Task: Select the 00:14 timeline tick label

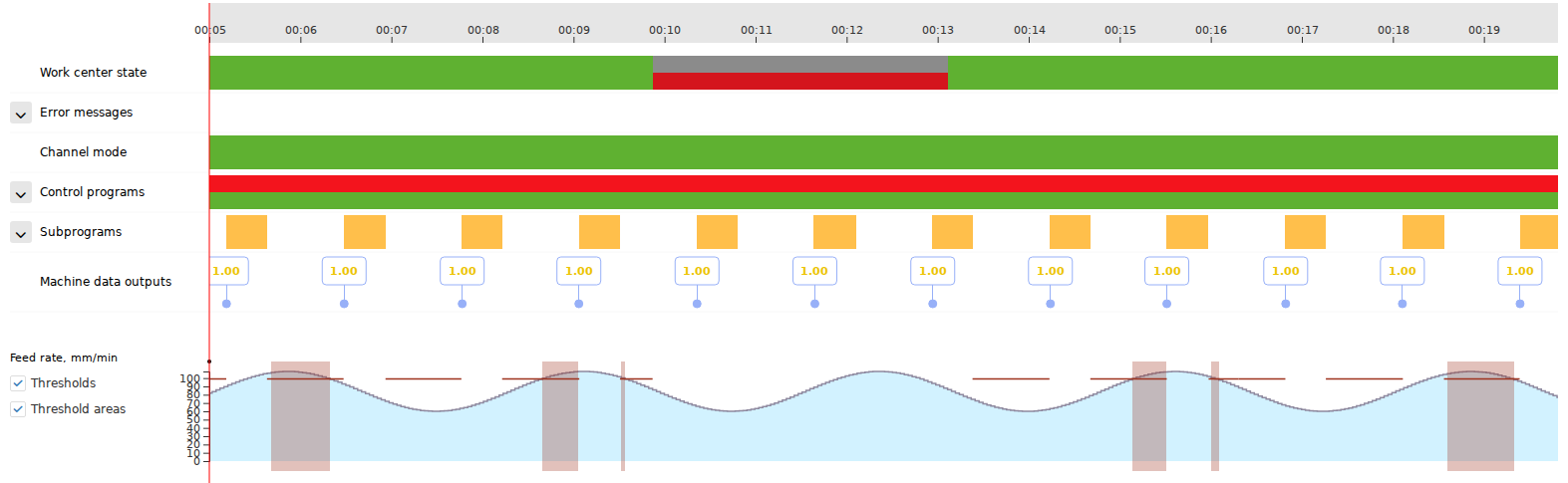Action: [1030, 30]
